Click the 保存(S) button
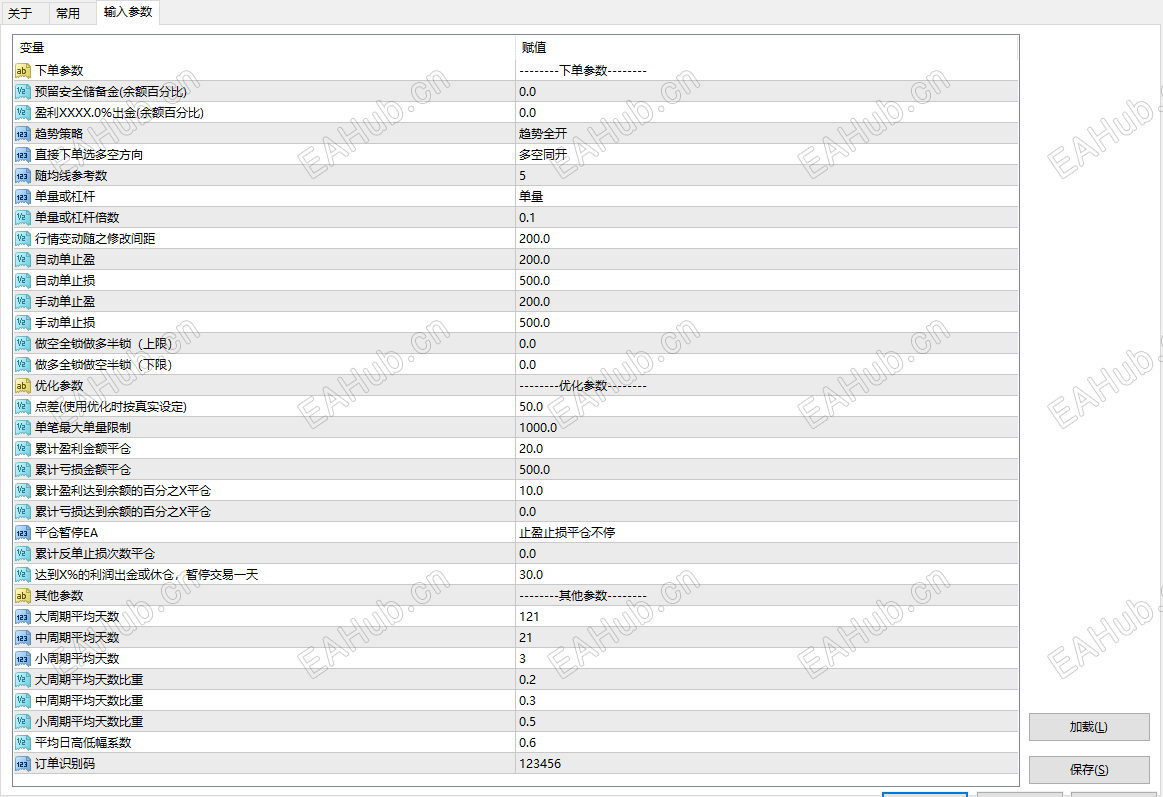Screen dimensions: 1163x797 click(1089, 770)
